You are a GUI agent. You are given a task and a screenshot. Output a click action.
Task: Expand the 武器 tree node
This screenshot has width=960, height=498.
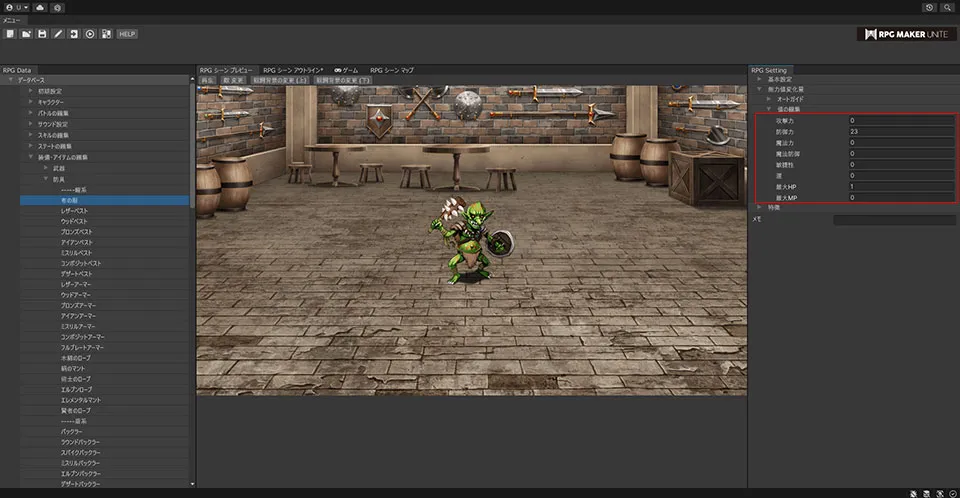pyautogui.click(x=46, y=168)
